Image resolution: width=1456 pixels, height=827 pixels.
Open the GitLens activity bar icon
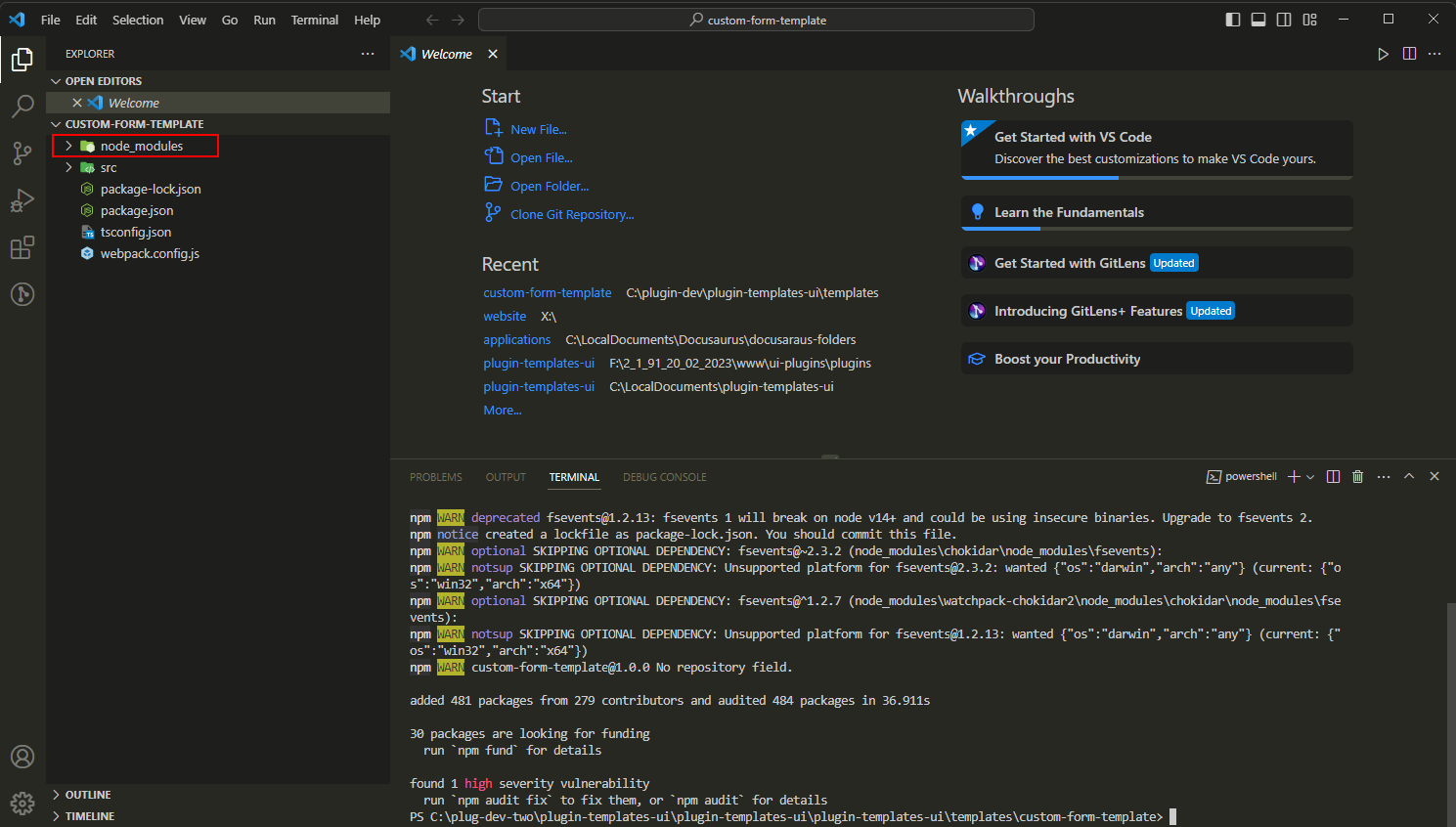[22, 294]
